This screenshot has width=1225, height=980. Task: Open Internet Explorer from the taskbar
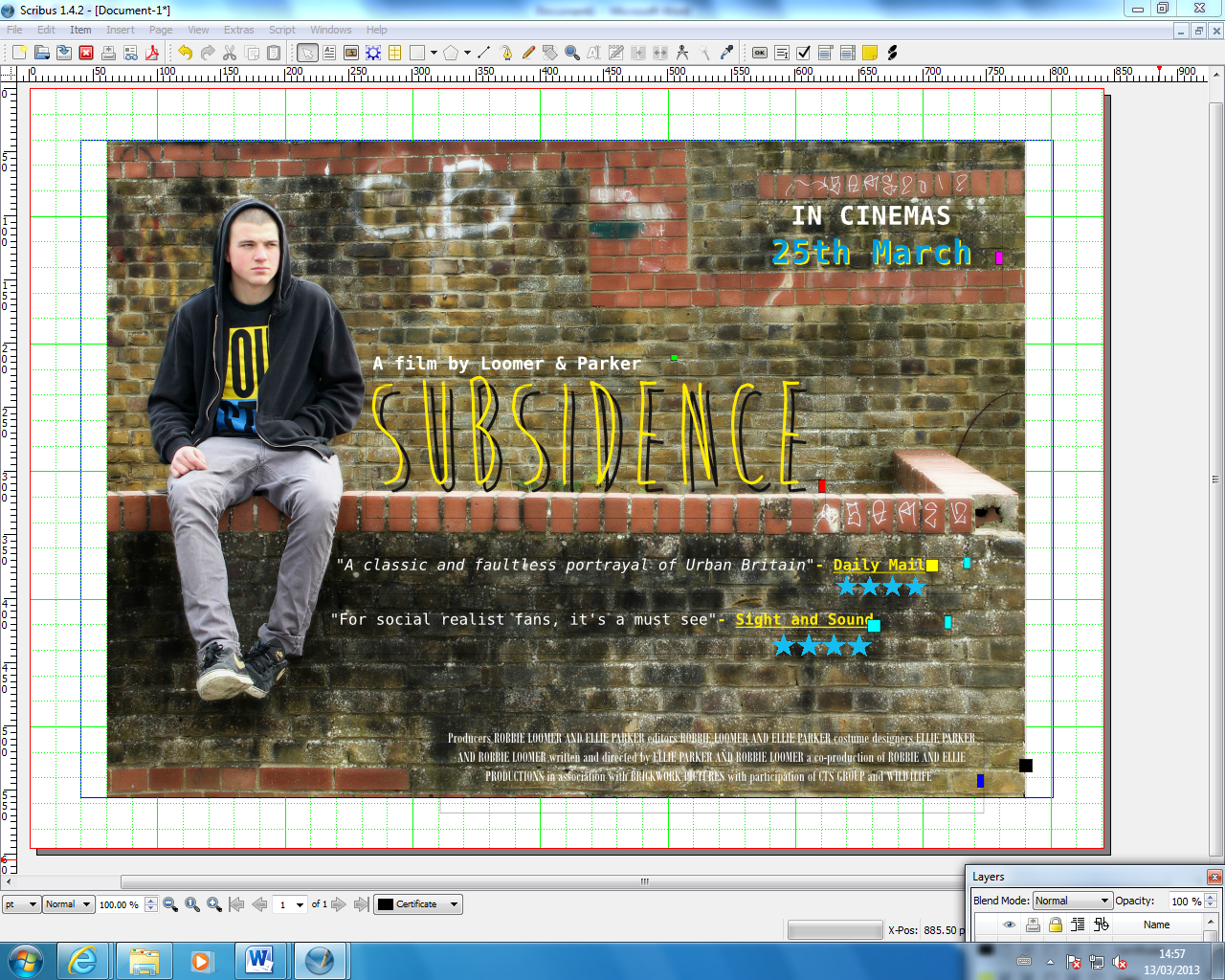pyautogui.click(x=84, y=960)
